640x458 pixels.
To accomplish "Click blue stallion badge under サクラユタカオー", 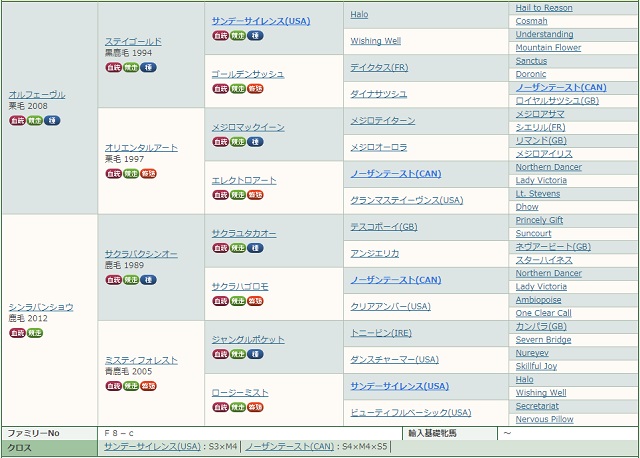I will click(255, 248).
